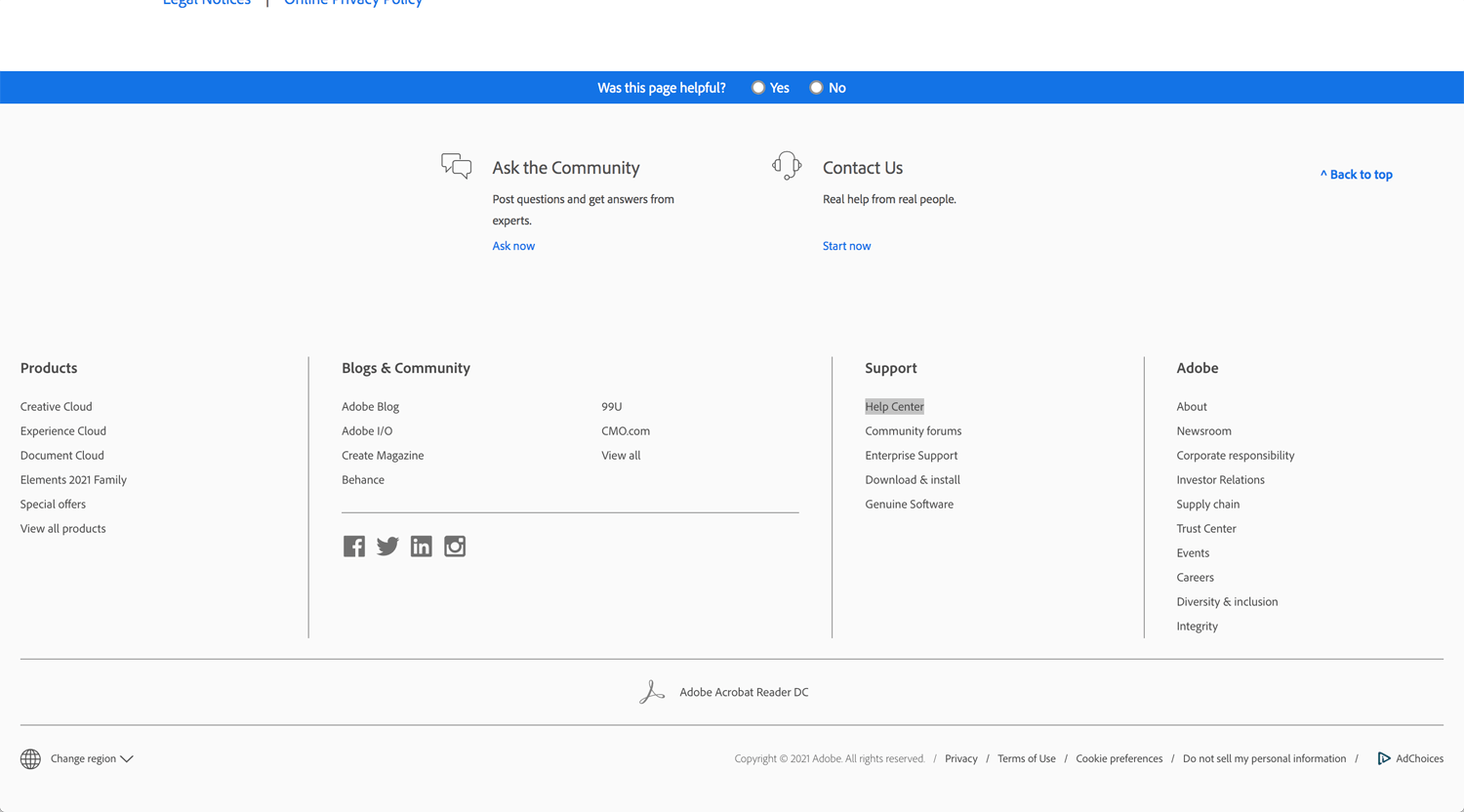Click the Blogs & Community heading
This screenshot has height=812, width=1464.
[x=406, y=368]
